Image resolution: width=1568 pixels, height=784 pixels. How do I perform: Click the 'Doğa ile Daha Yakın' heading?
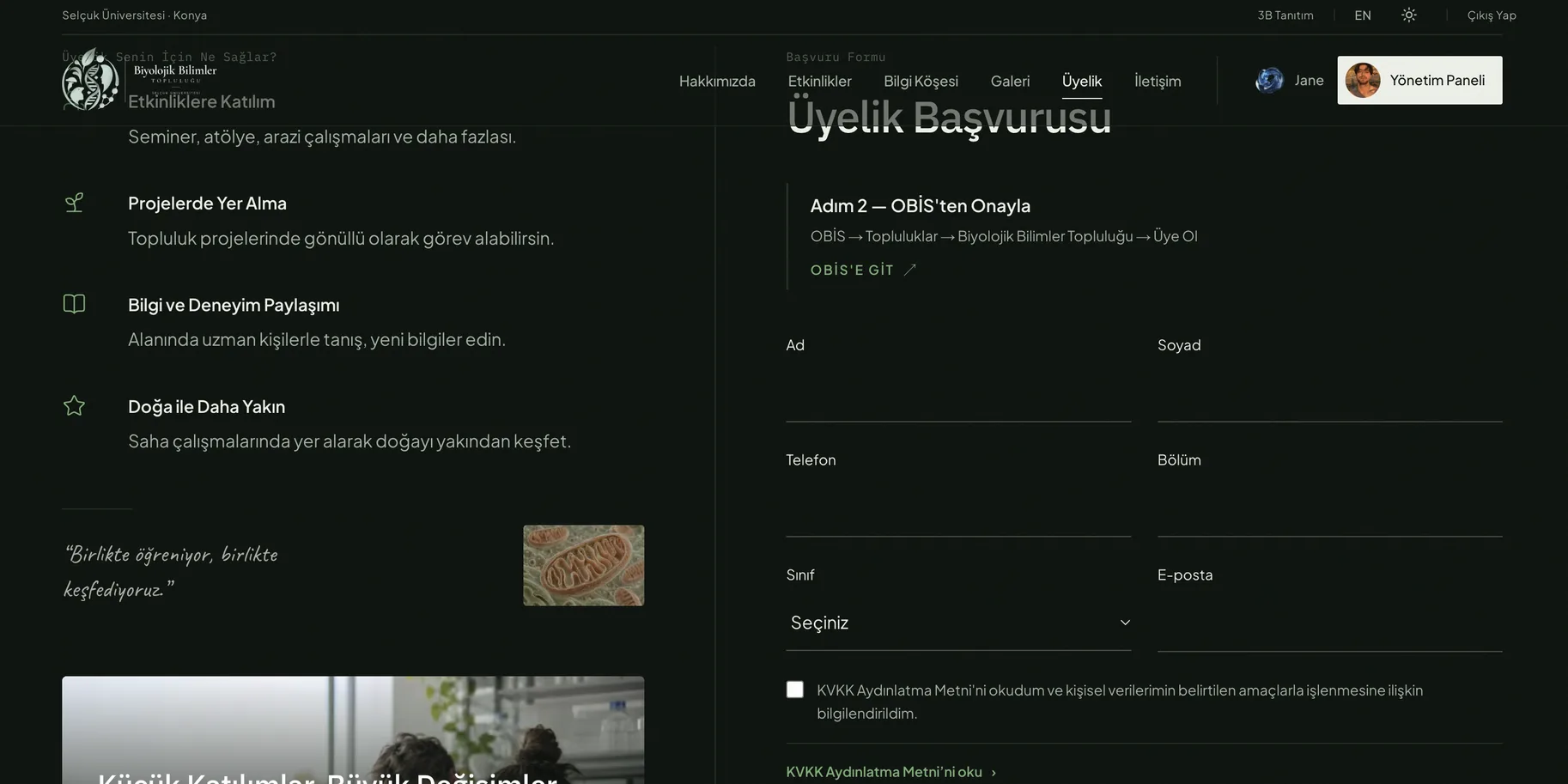click(x=206, y=407)
